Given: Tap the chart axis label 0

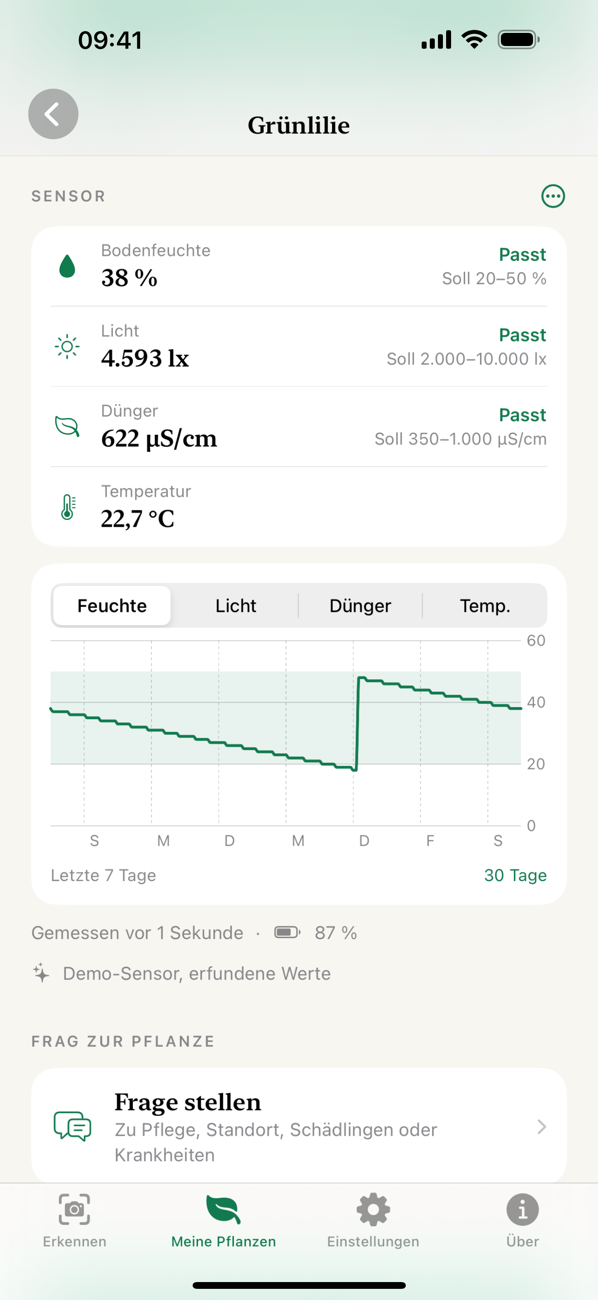Looking at the screenshot, I should click(x=531, y=826).
